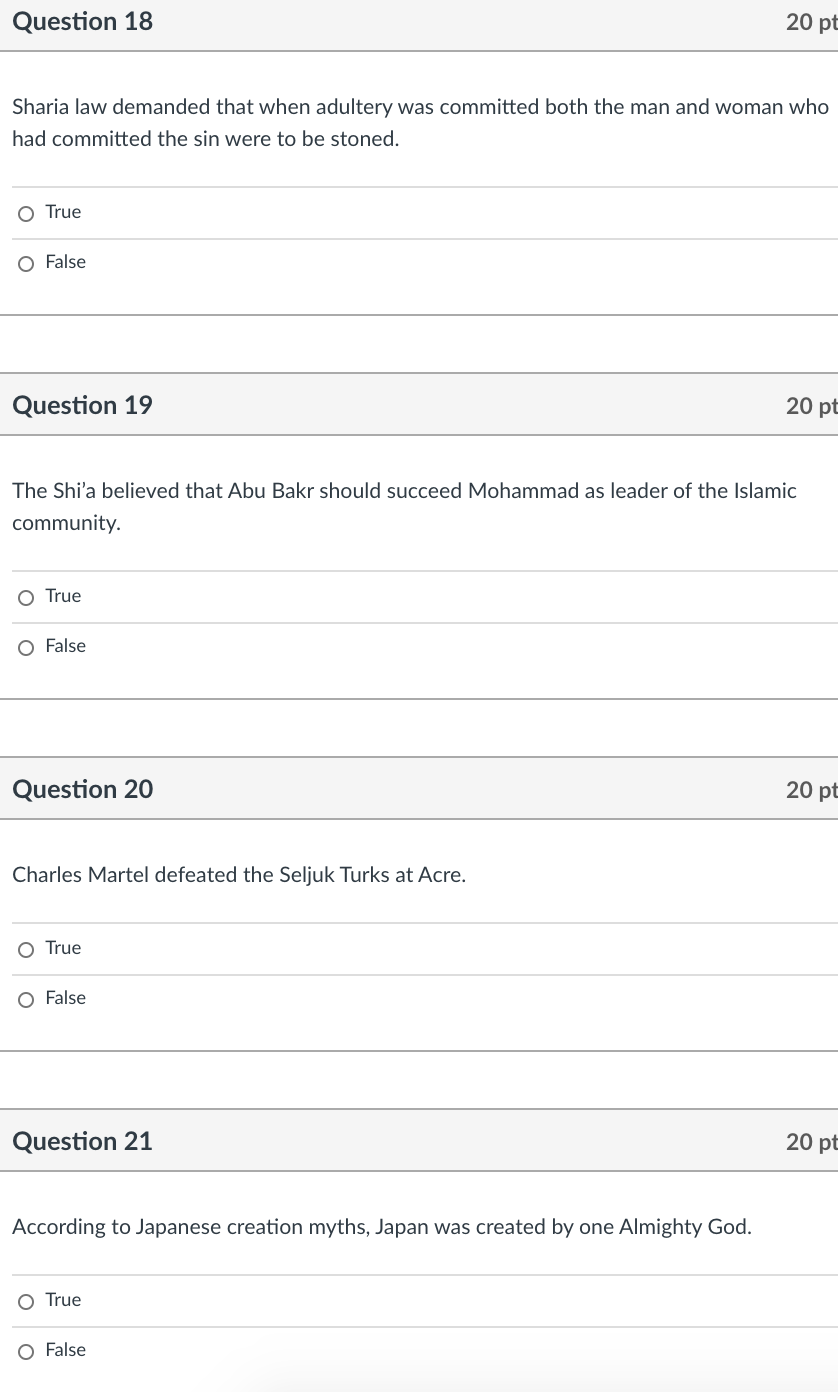Click True label under Japanese creation myths question
Viewport: 838px width, 1392px height.
63,1300
